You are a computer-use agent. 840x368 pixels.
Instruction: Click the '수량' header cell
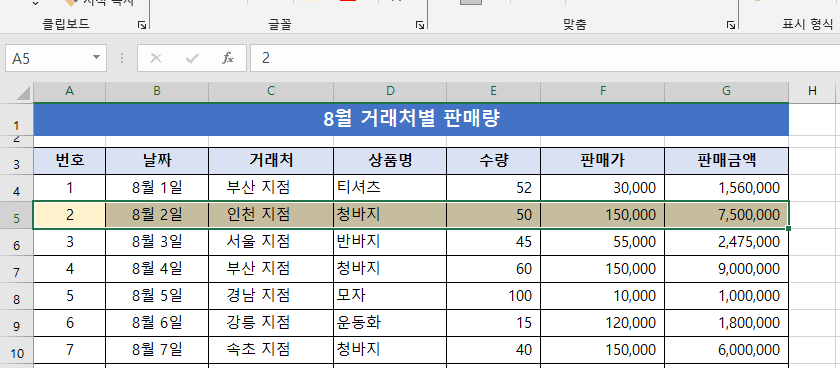click(493, 160)
